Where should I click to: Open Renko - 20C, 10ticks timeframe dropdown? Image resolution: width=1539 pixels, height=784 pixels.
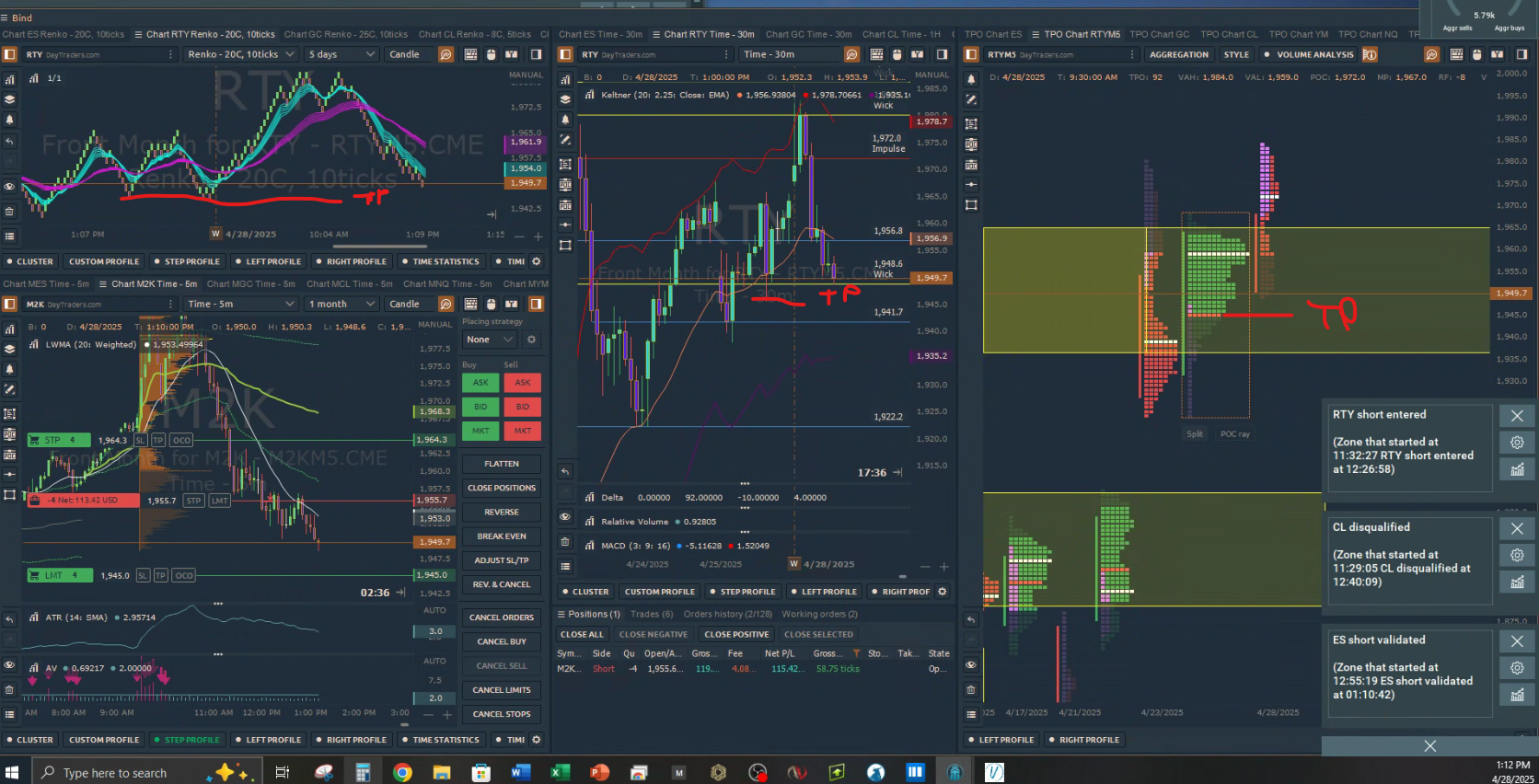240,54
